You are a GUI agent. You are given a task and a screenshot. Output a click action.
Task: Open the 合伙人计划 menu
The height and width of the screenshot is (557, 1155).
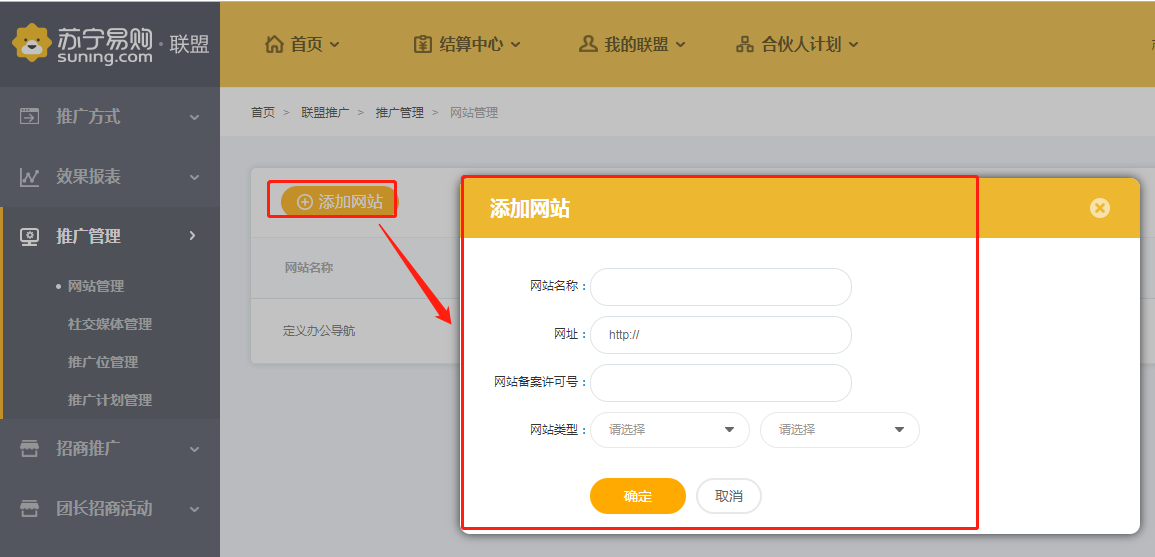tap(797, 44)
